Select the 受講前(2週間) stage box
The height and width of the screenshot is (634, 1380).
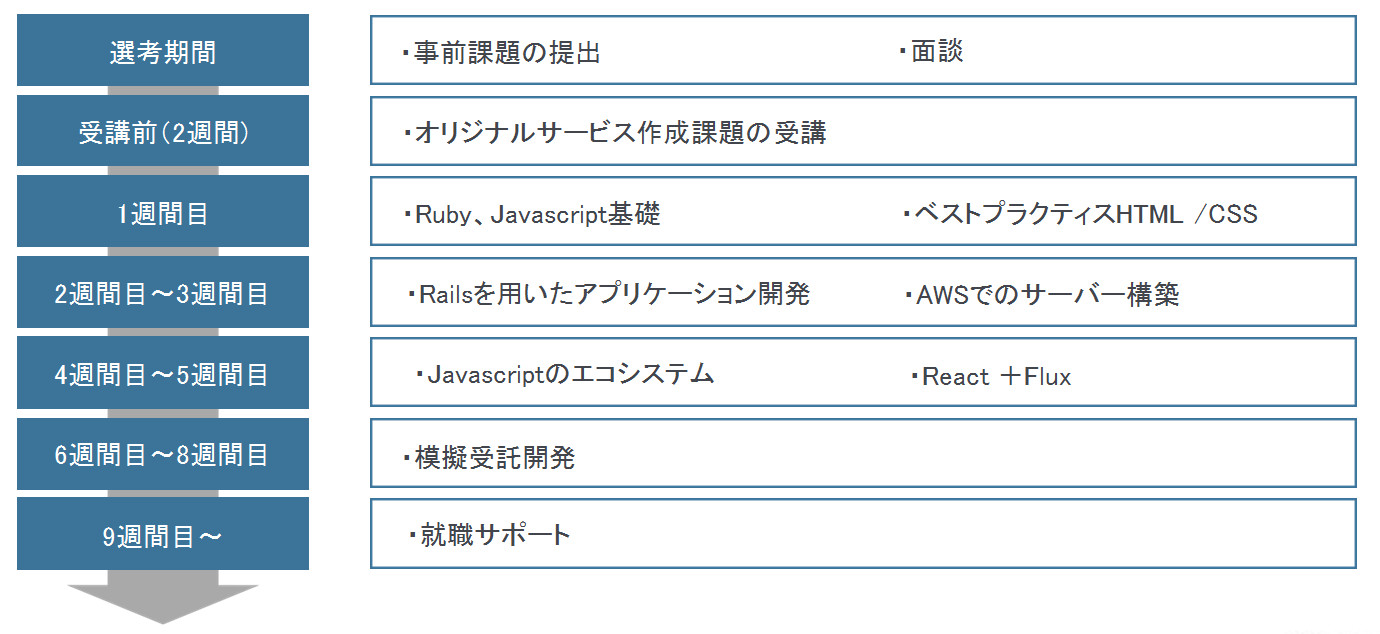163,131
